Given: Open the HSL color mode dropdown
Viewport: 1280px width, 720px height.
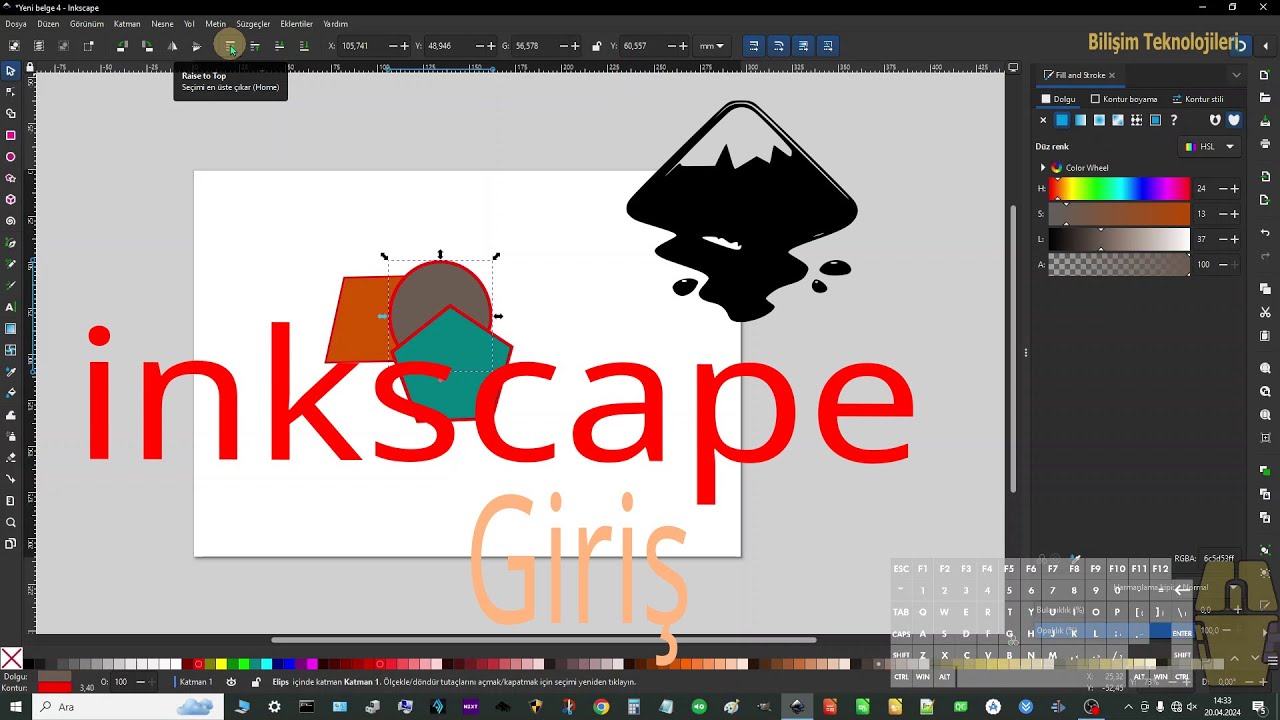Looking at the screenshot, I should point(1210,147).
